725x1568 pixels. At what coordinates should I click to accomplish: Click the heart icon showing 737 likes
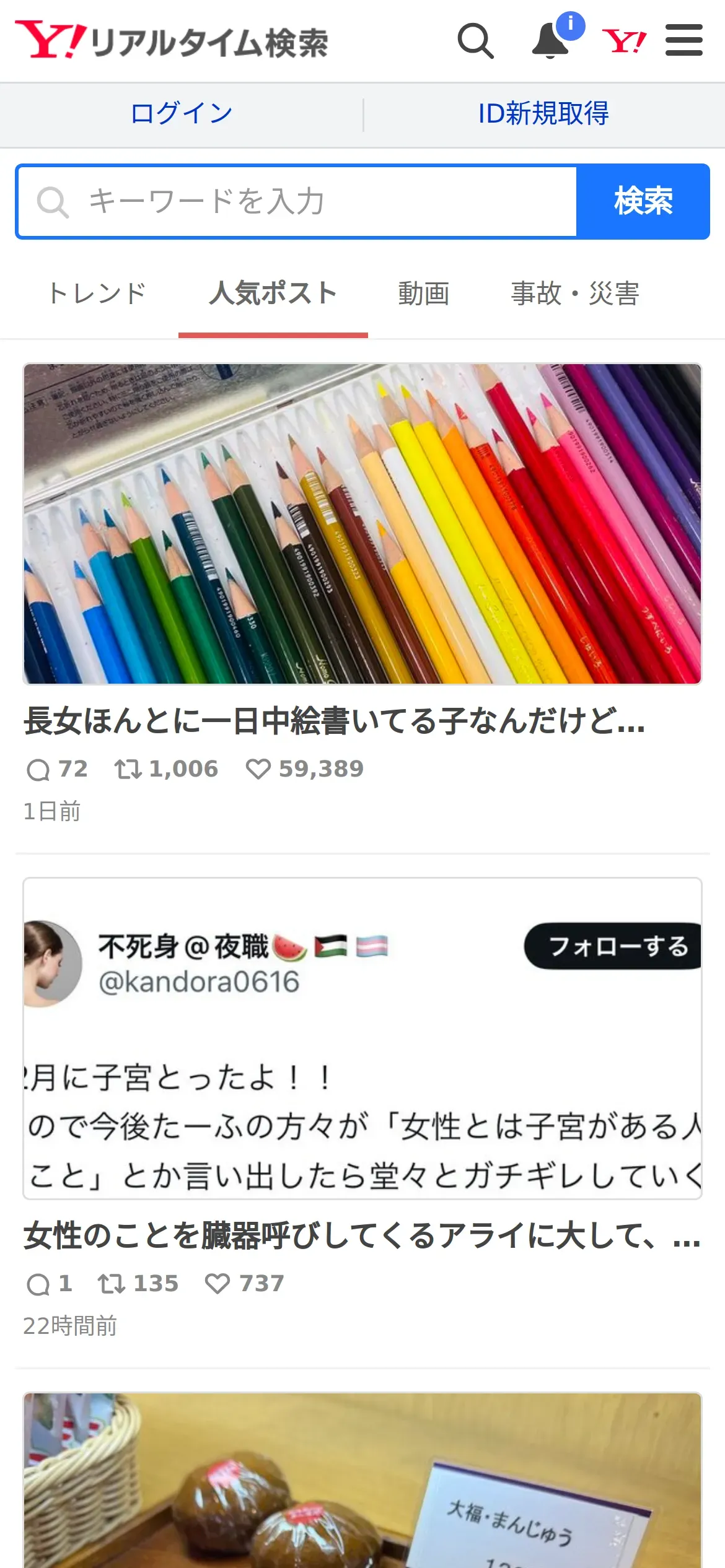pyautogui.click(x=217, y=1284)
